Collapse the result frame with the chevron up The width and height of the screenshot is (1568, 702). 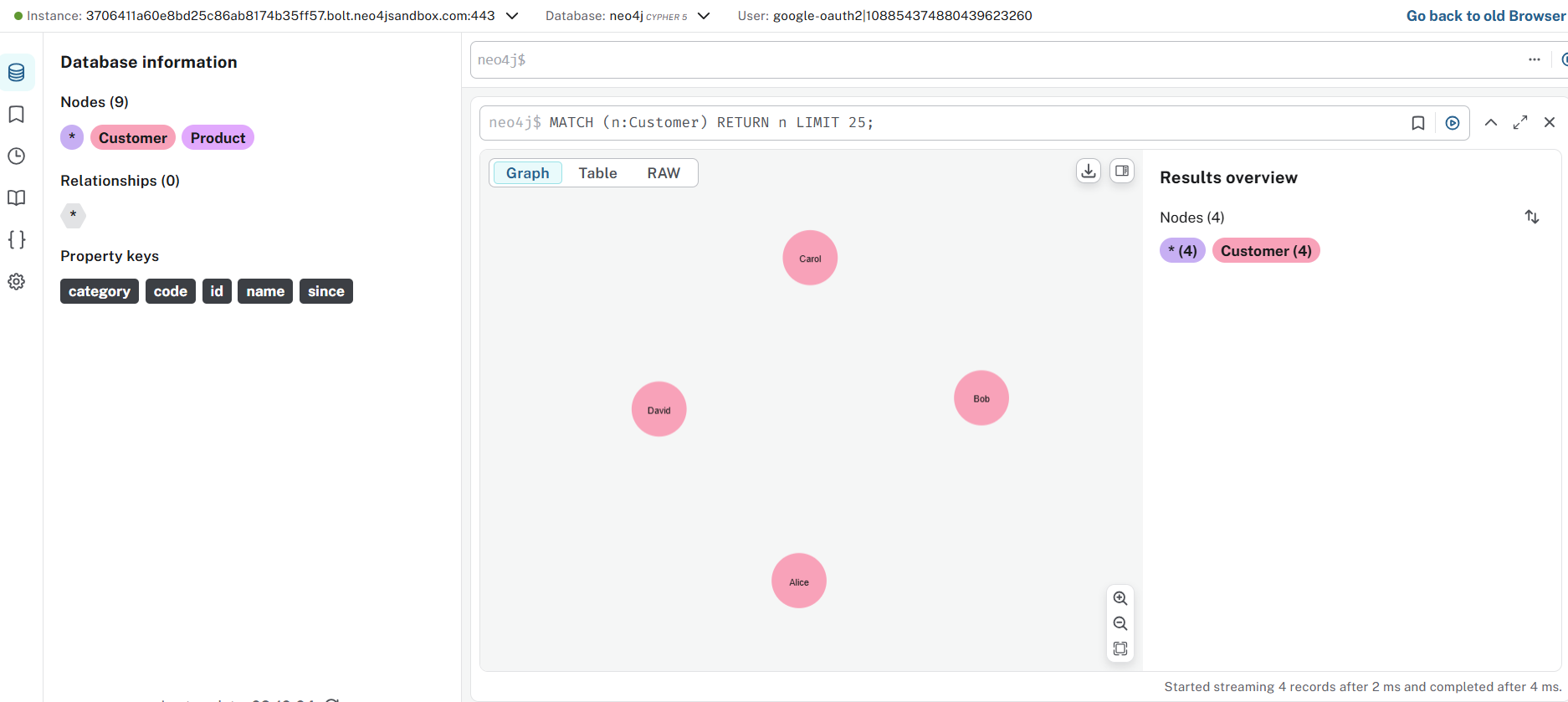tap(1491, 122)
